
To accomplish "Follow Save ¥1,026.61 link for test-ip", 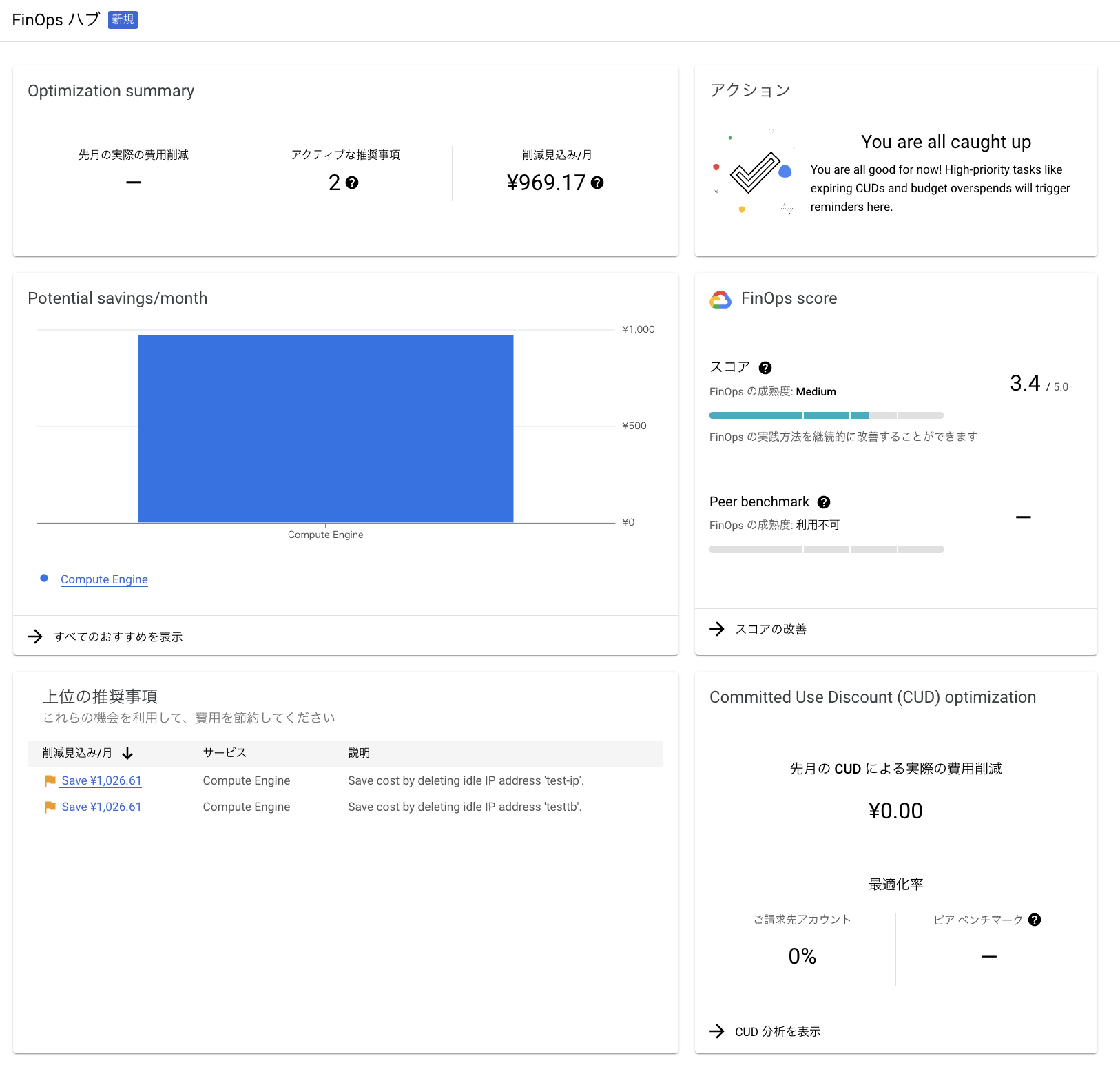I will pyautogui.click(x=101, y=780).
